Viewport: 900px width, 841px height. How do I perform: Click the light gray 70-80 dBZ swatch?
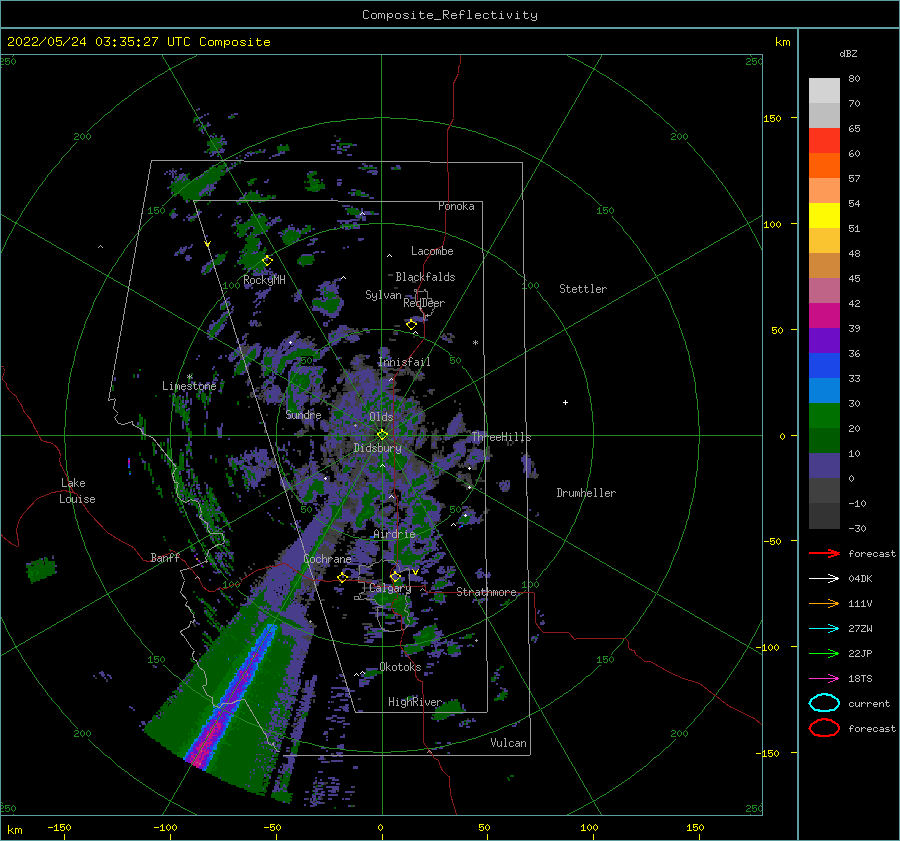824,91
